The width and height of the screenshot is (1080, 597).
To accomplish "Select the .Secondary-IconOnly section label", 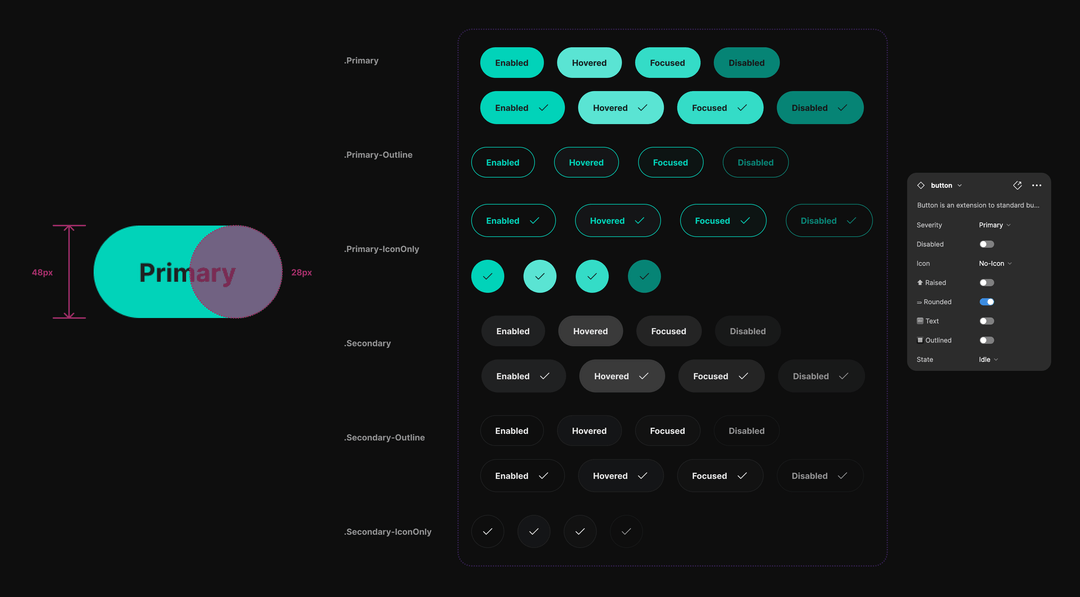I will (x=388, y=532).
